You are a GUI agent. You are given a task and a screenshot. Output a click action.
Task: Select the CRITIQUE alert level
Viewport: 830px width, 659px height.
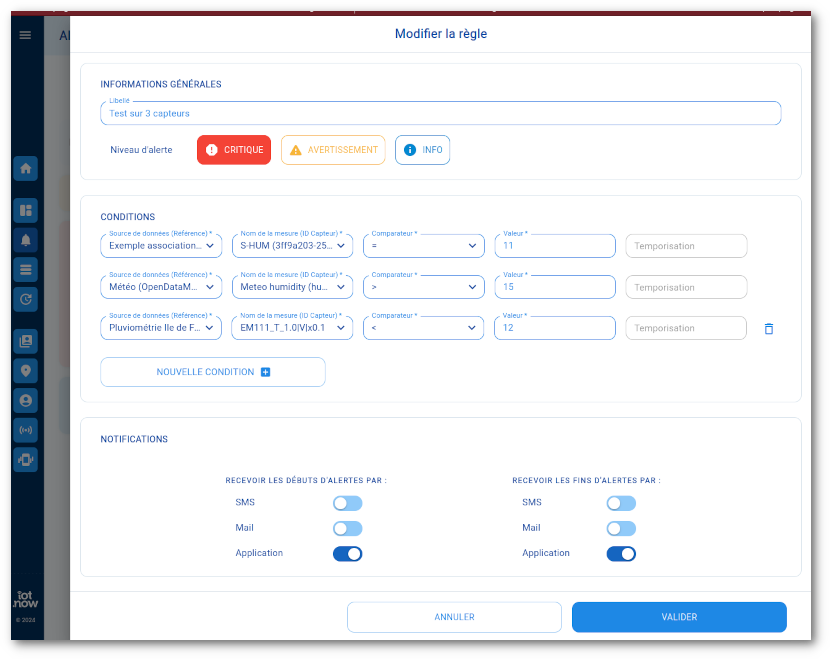[x=234, y=150]
